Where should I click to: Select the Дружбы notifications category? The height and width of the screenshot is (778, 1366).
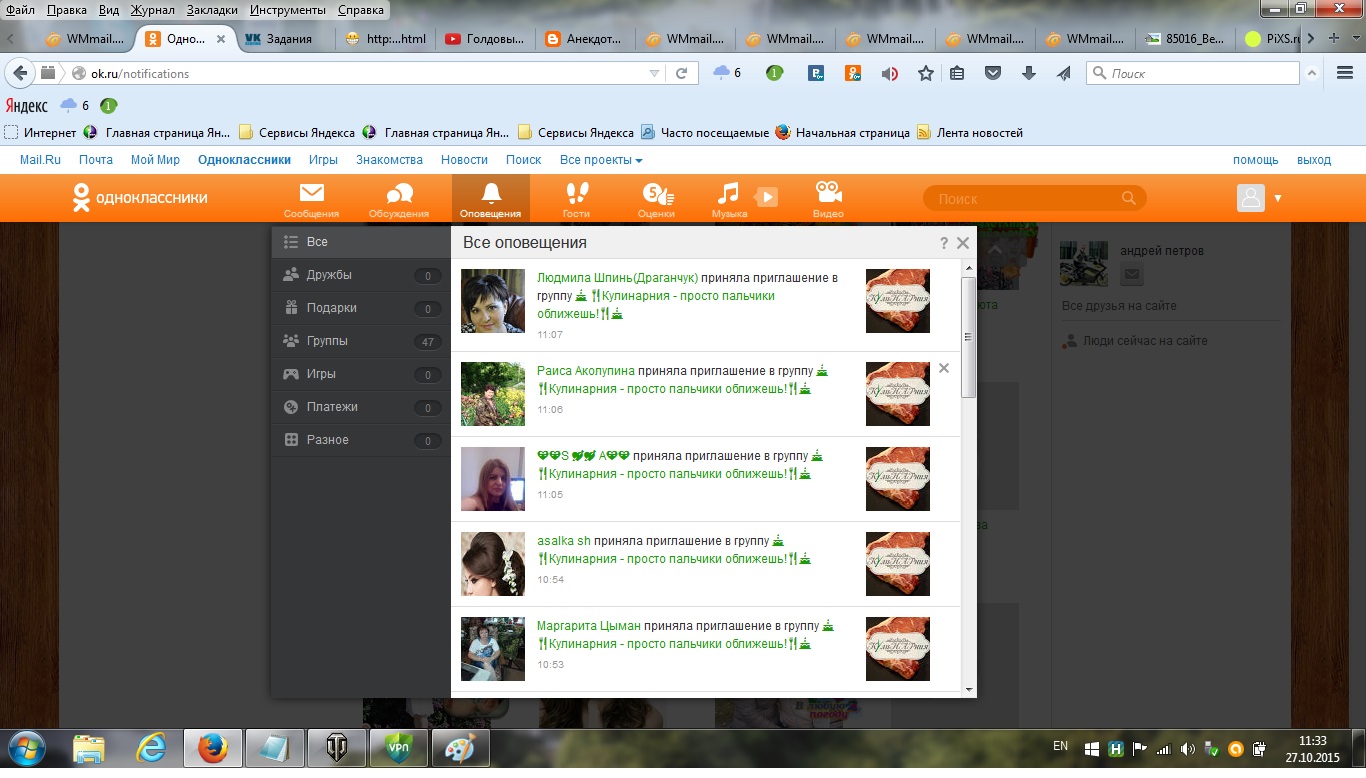click(361, 275)
